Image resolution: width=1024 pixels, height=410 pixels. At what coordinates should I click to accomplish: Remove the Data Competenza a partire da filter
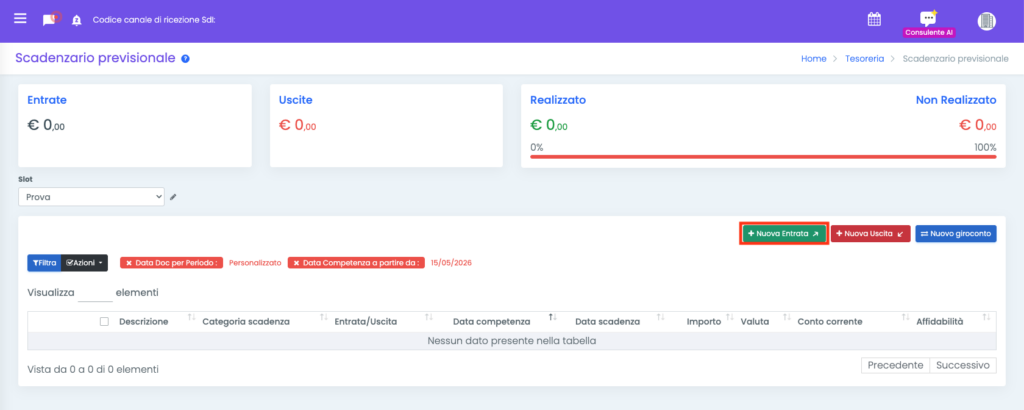coord(296,262)
